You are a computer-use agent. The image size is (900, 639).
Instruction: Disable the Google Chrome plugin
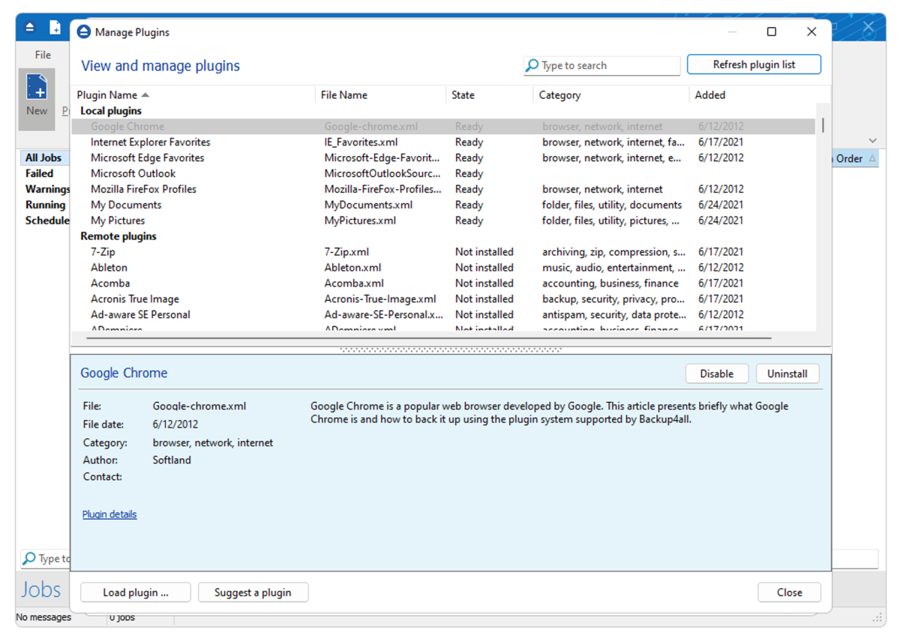coord(716,374)
